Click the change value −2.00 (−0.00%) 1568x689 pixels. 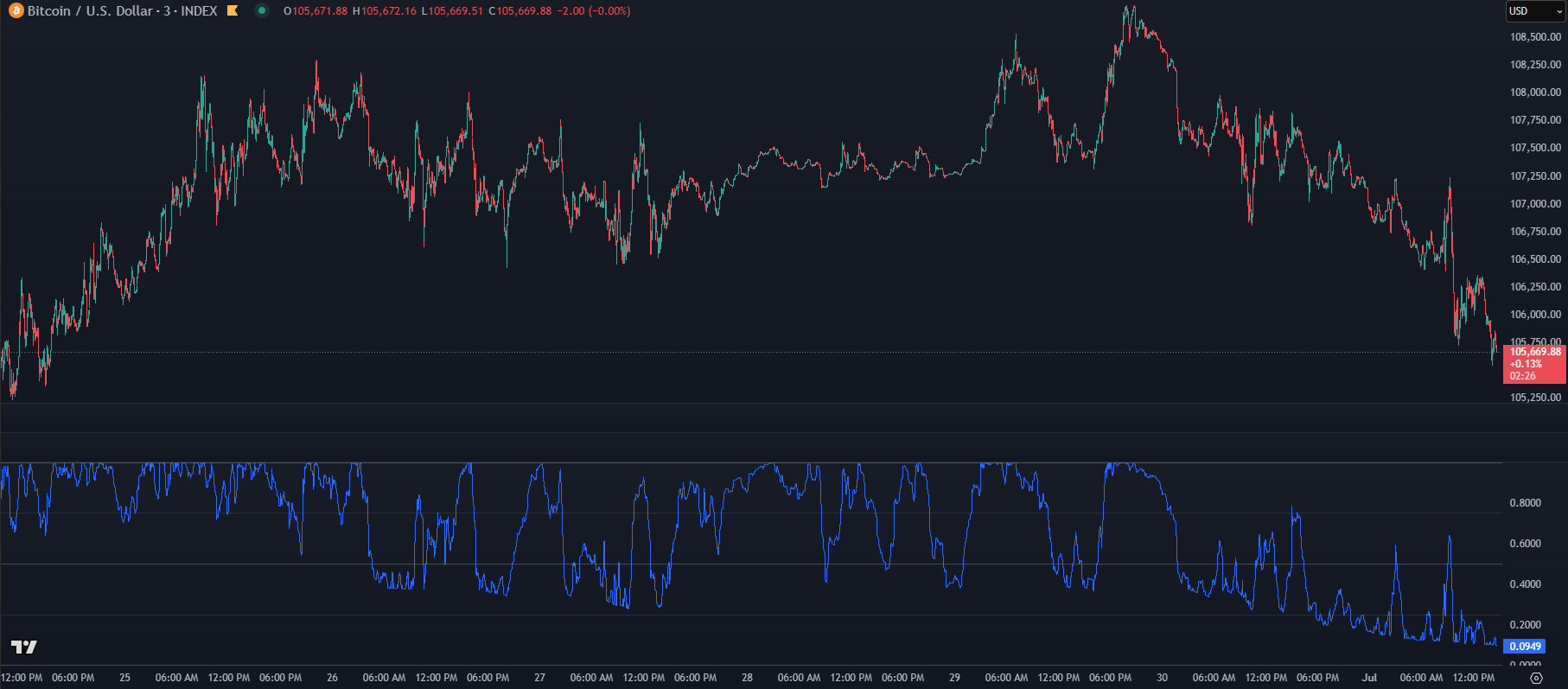(594, 11)
